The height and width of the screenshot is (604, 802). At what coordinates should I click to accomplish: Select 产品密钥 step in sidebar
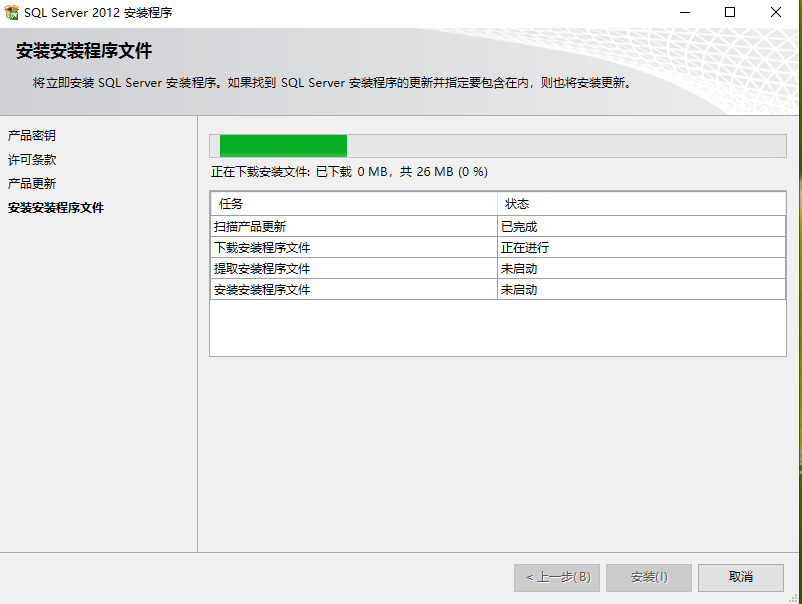click(32, 136)
